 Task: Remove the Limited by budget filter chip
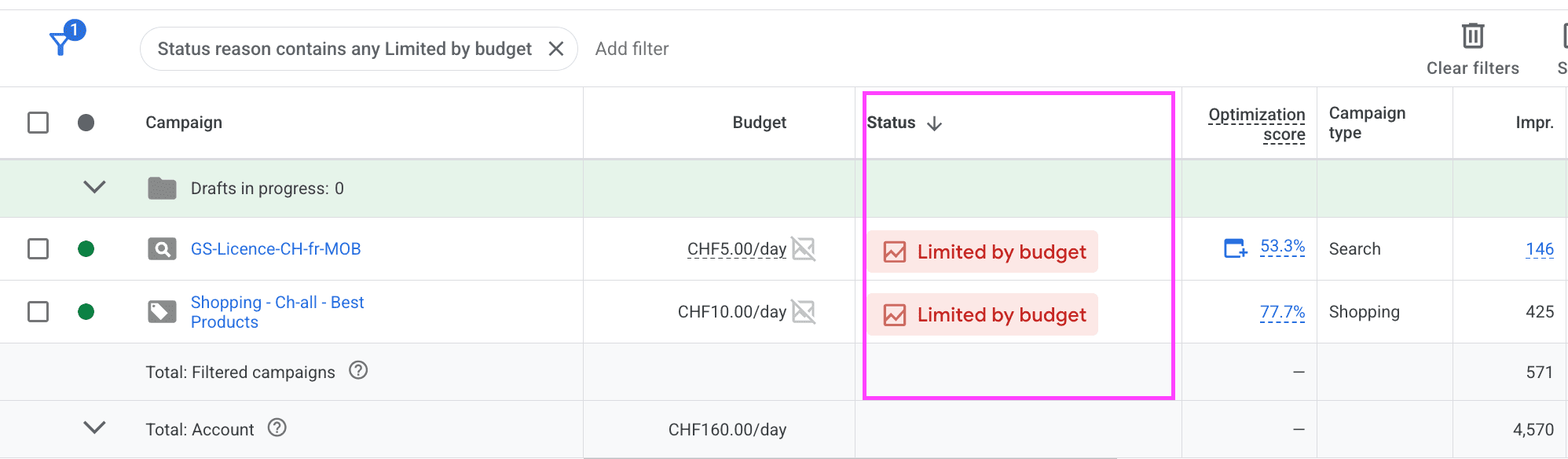coord(556,49)
